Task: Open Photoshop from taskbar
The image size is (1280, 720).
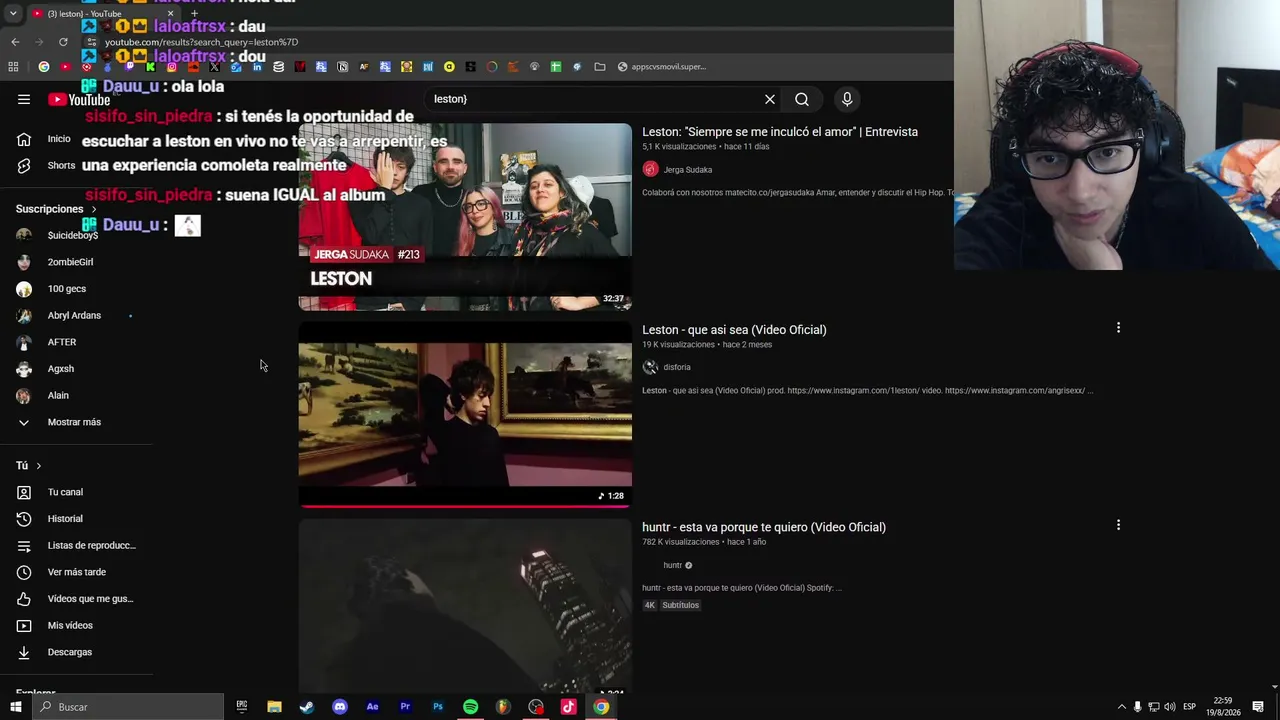Action: tap(438, 707)
